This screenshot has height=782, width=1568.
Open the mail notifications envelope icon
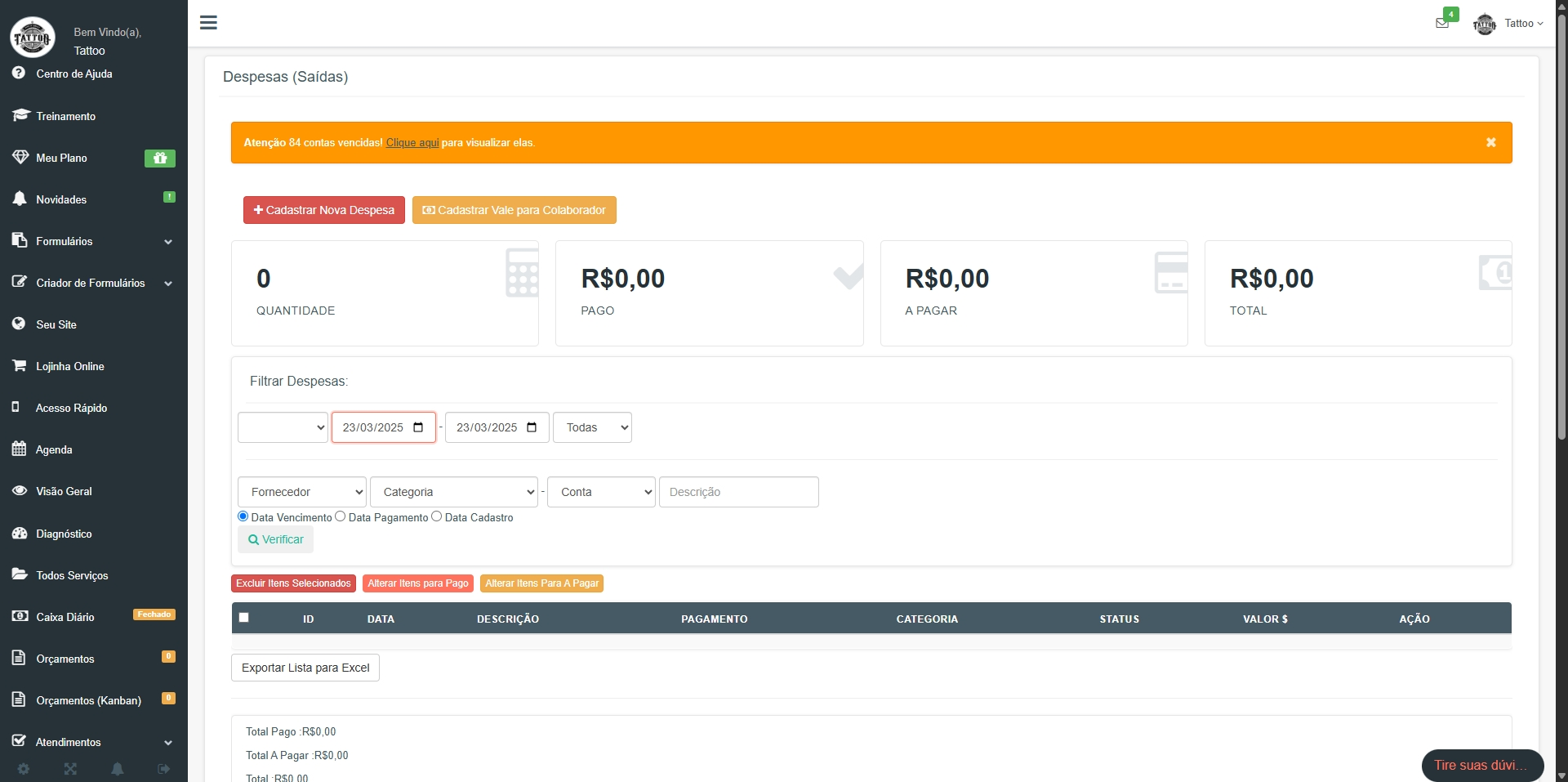[x=1442, y=23]
